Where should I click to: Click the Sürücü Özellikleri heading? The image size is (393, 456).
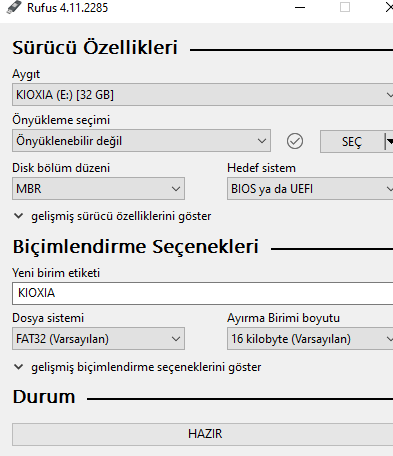[x=95, y=48]
